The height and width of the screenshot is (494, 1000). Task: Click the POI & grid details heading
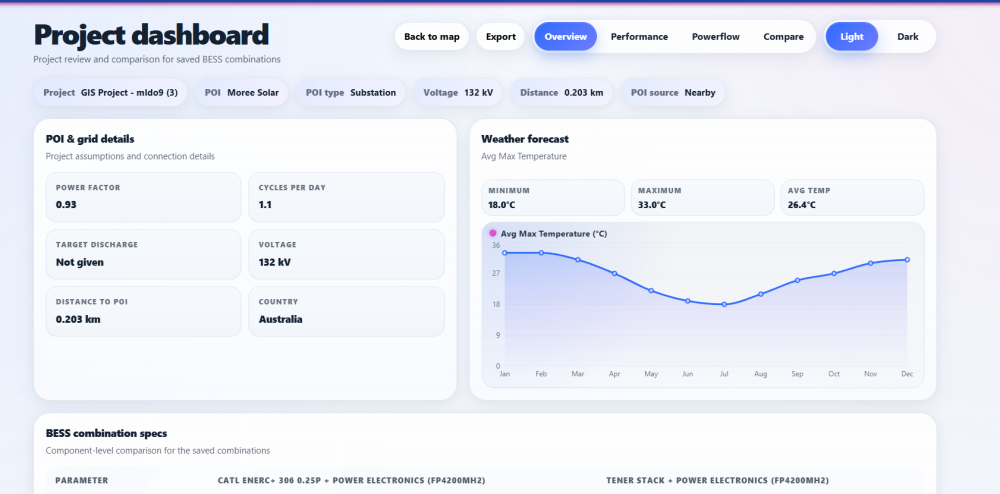point(90,139)
